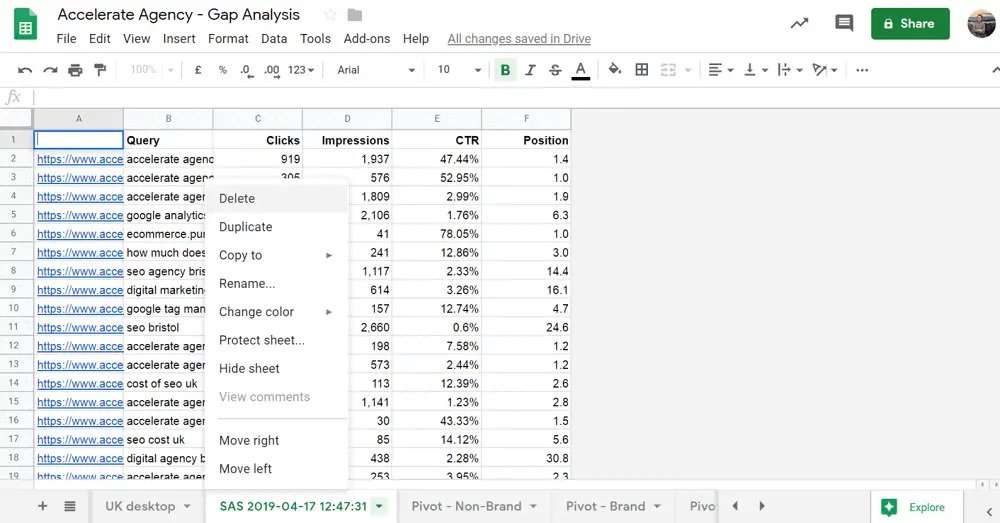Print the spreadsheet
Image resolution: width=1000 pixels, height=523 pixels.
tap(75, 70)
